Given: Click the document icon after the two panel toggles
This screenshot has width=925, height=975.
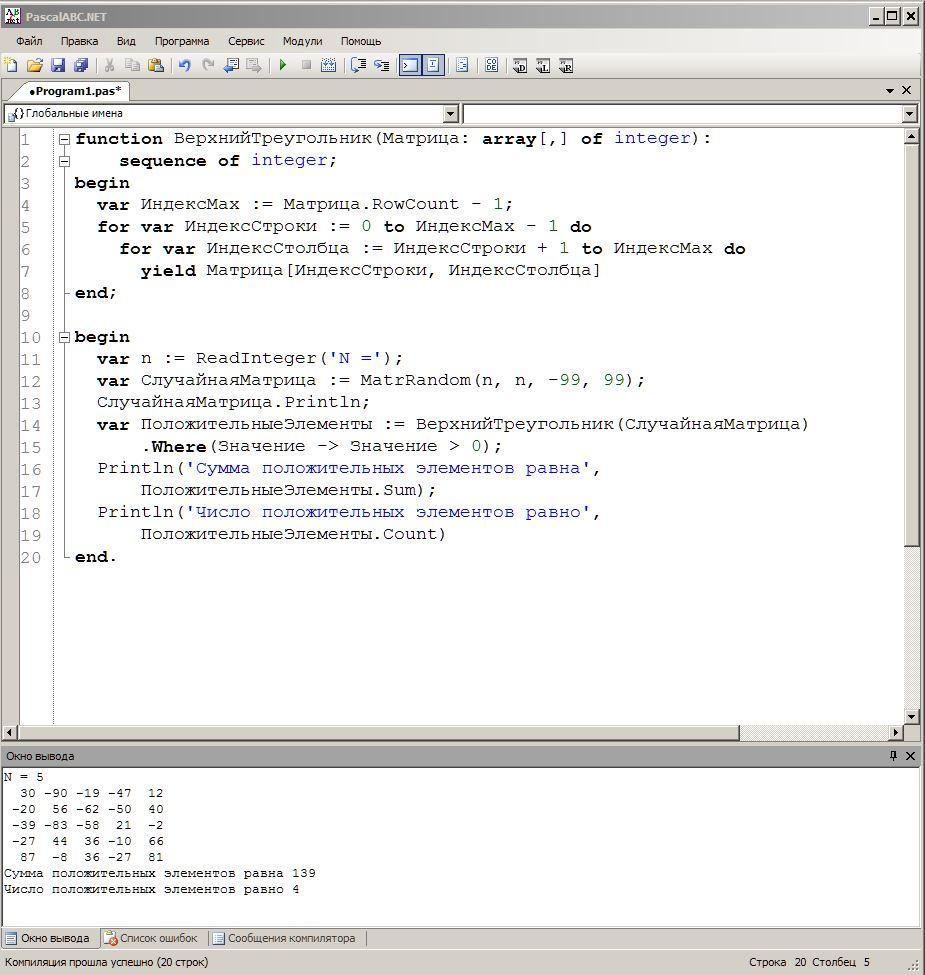Looking at the screenshot, I should (462, 65).
